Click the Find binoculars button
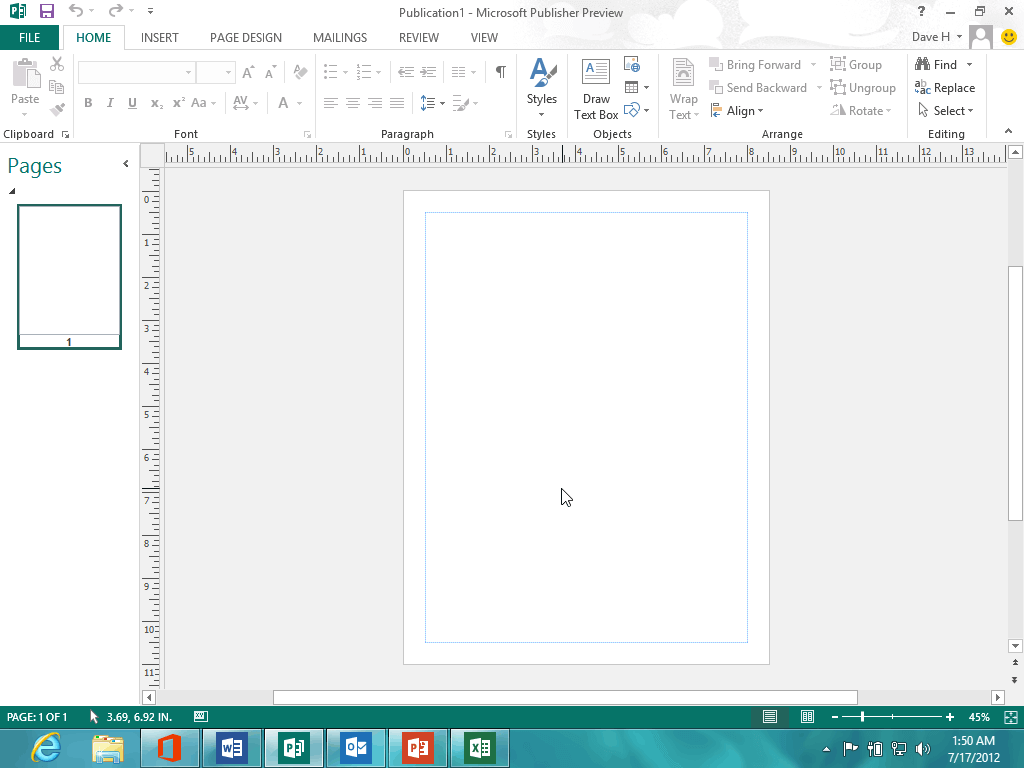Image resolution: width=1024 pixels, height=768 pixels. coord(936,65)
